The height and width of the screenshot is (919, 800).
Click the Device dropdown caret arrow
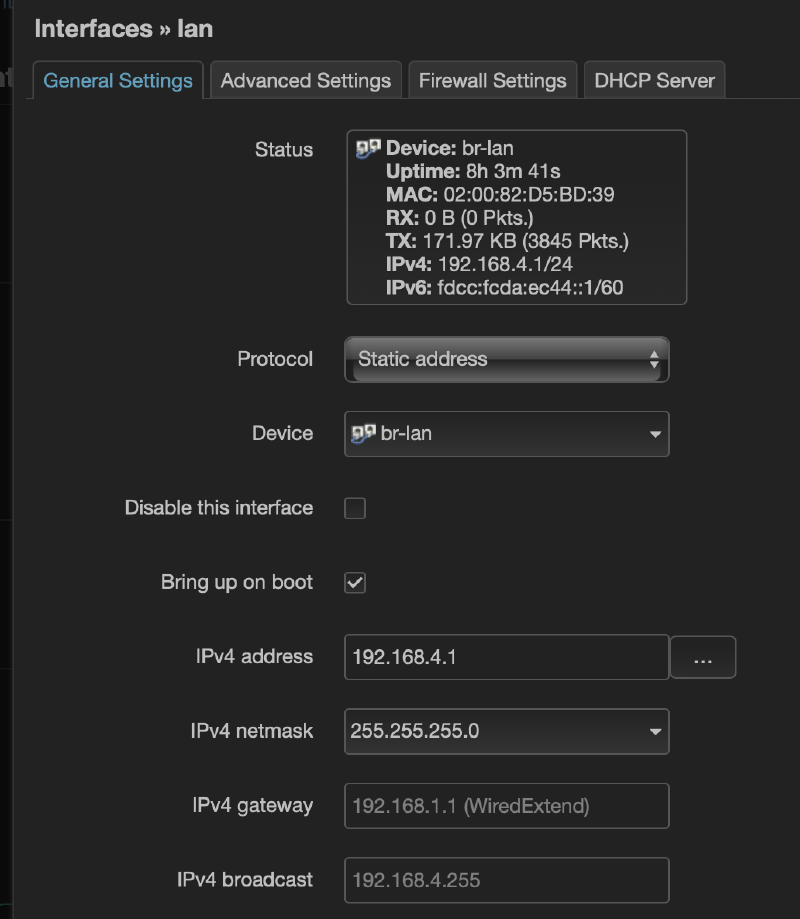click(655, 434)
